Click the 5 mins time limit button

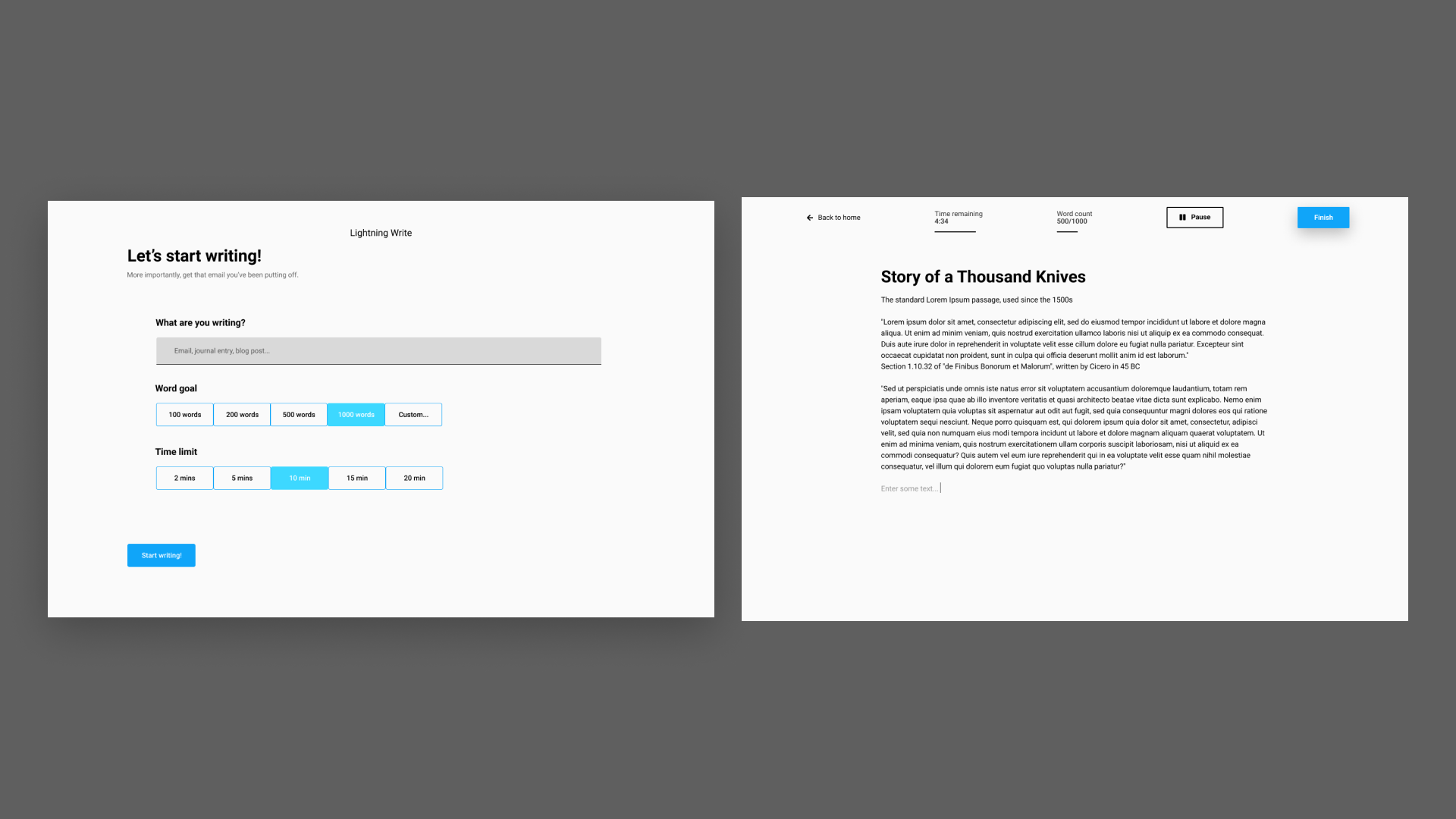coord(241,477)
